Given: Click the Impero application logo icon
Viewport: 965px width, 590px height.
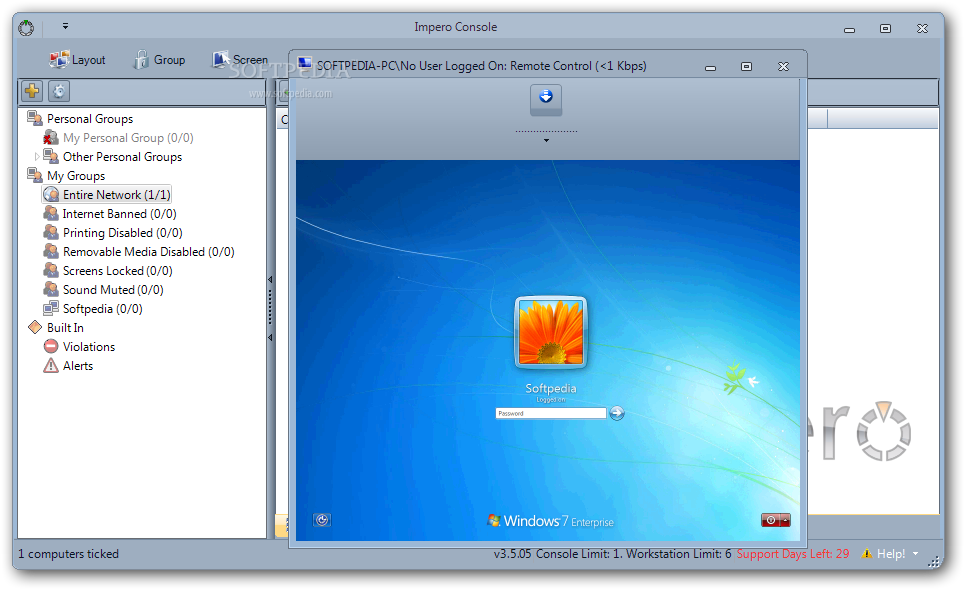Looking at the screenshot, I should point(26,28).
